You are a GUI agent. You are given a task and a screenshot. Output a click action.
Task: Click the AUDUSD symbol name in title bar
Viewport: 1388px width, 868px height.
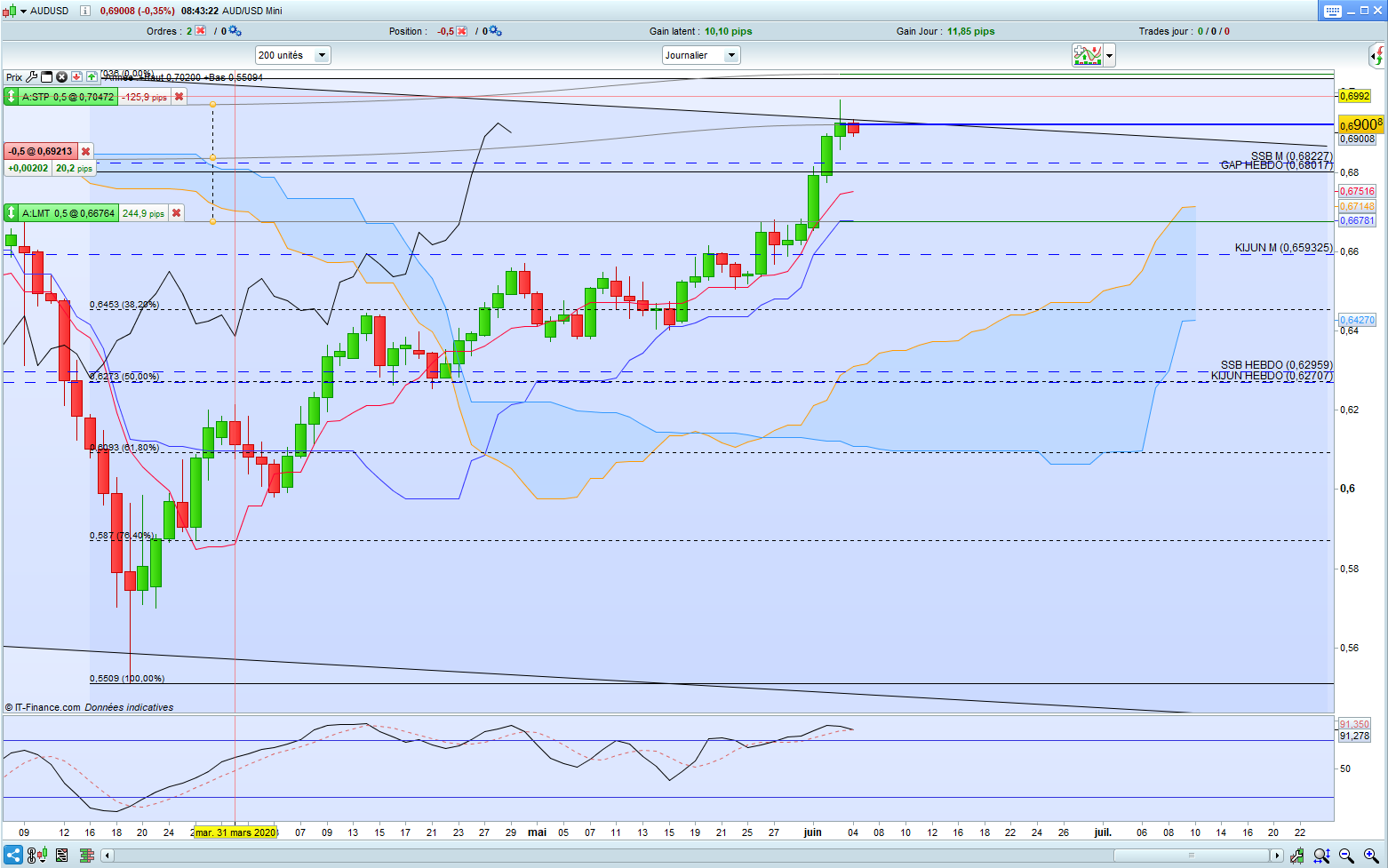[x=49, y=11]
